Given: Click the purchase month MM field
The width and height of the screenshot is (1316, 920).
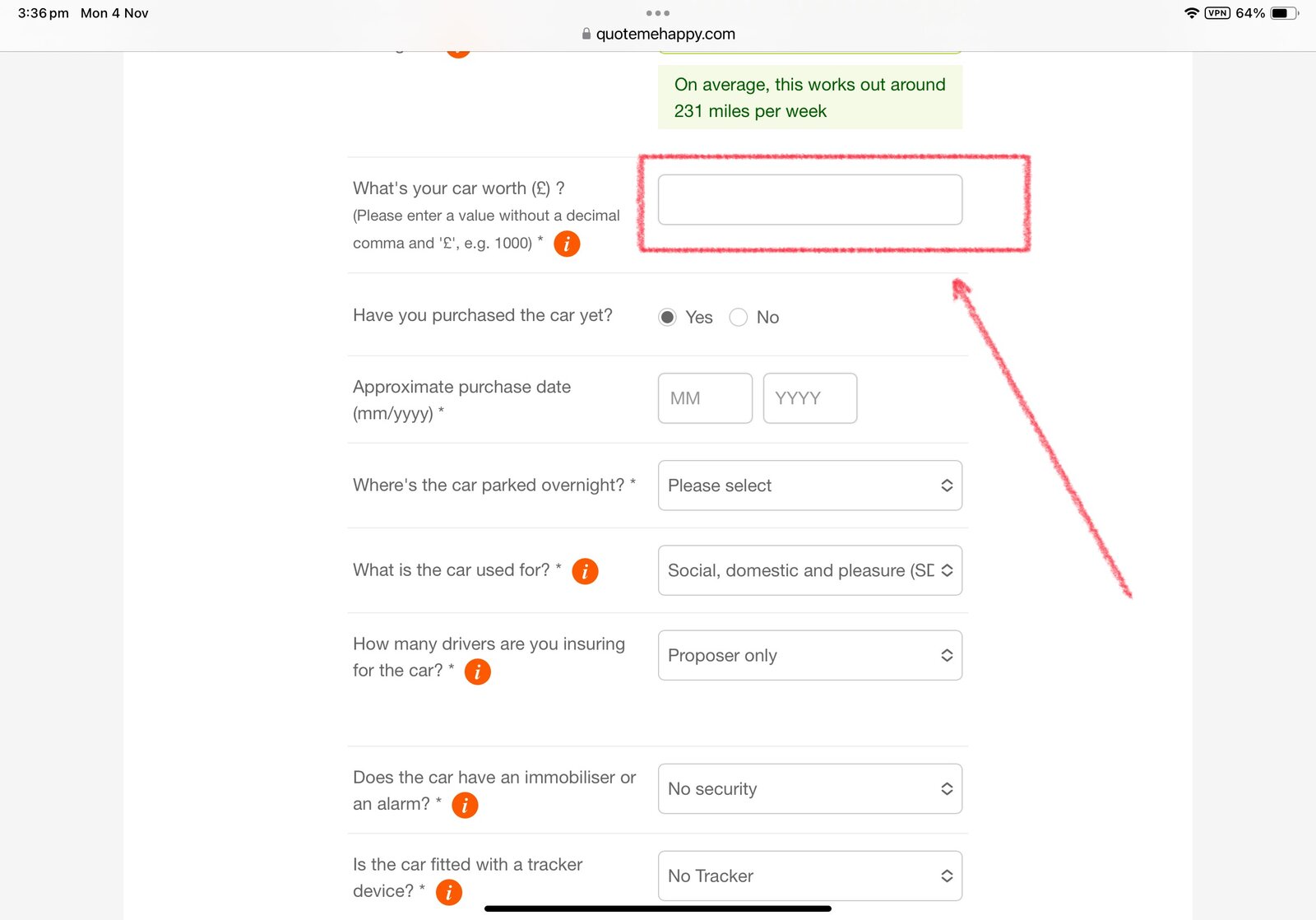Looking at the screenshot, I should pyautogui.click(x=705, y=398).
